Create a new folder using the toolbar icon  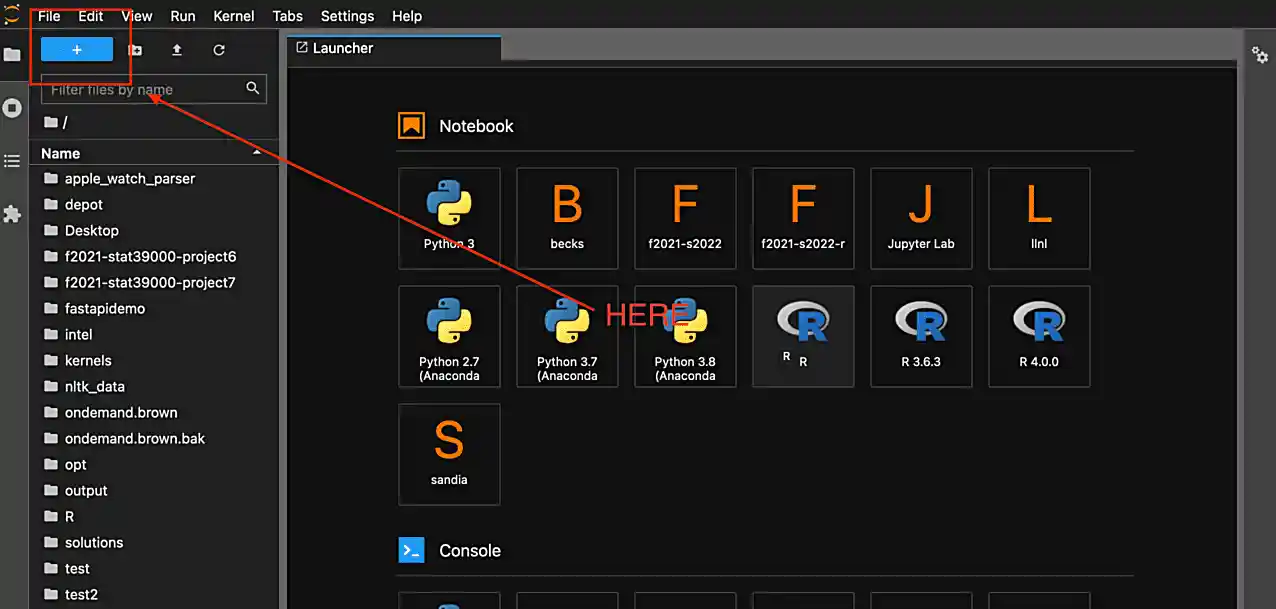(x=134, y=50)
